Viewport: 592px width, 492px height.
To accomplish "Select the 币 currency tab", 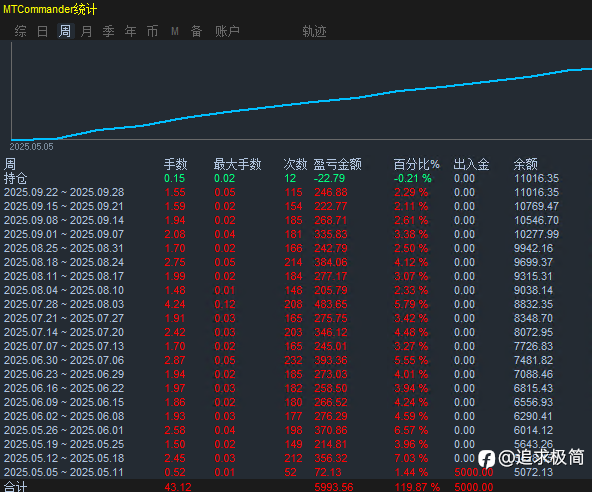I will coord(153,31).
